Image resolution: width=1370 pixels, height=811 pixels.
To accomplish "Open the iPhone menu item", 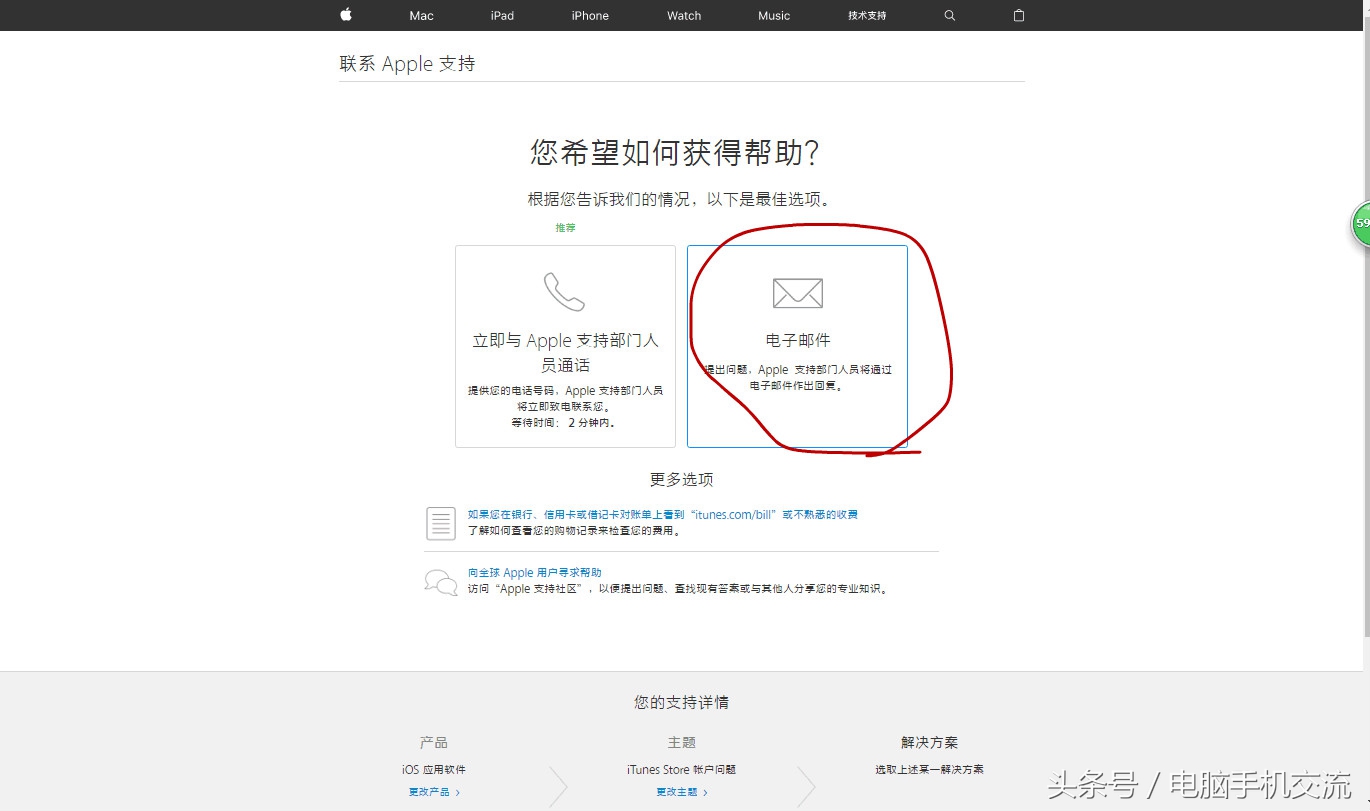I will (x=589, y=15).
